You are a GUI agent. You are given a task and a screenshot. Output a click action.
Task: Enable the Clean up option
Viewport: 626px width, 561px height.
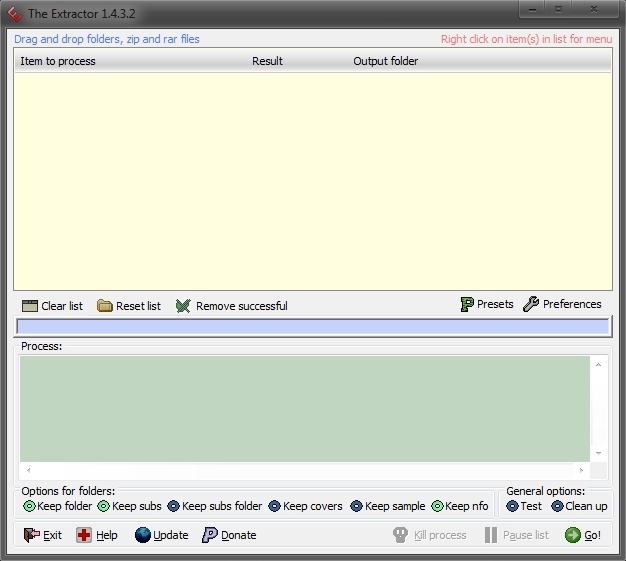(579, 506)
